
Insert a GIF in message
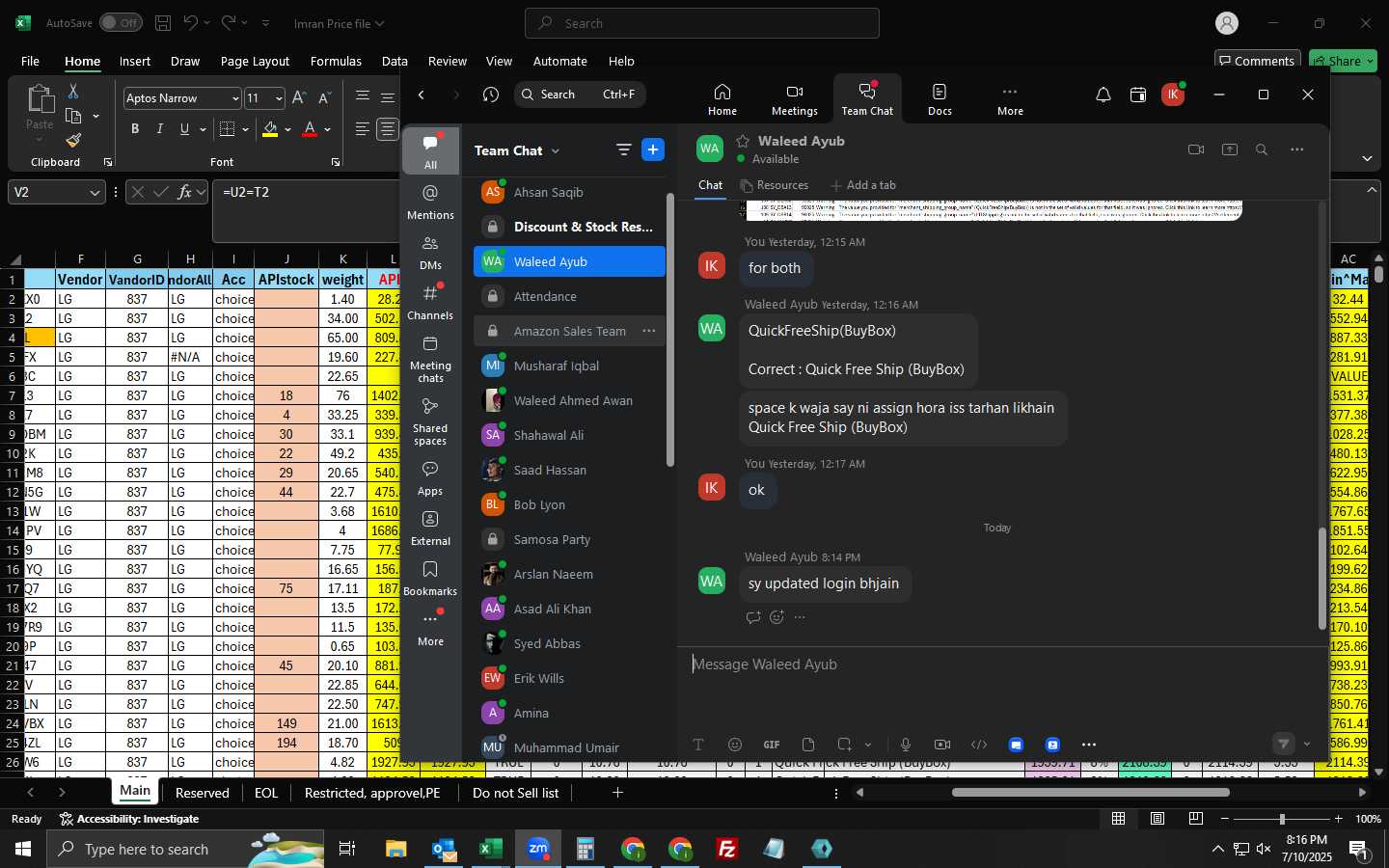[x=772, y=745]
